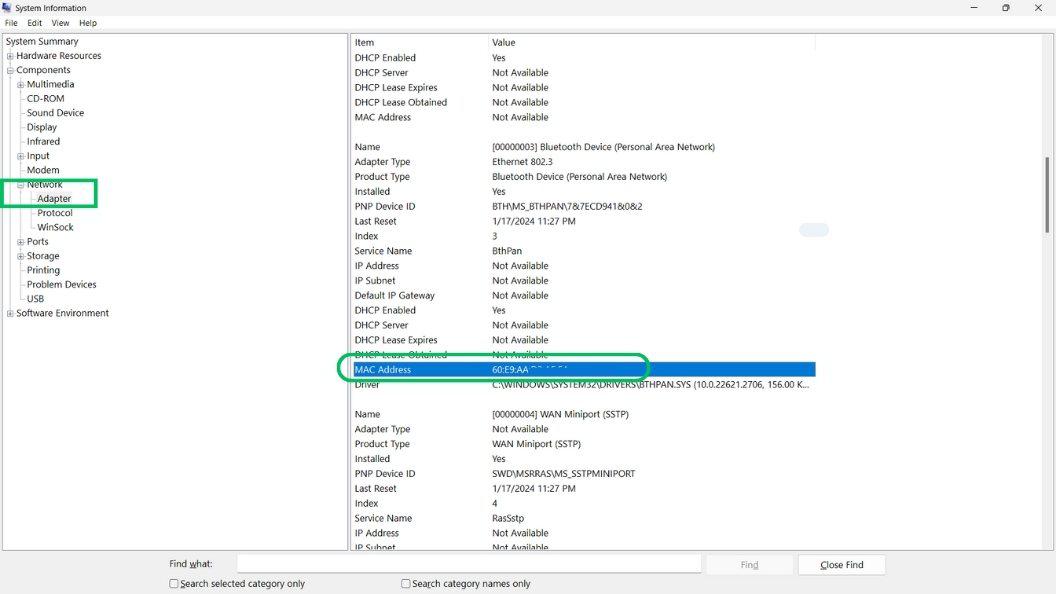Click the System Information icon in the title bar
The height and width of the screenshot is (594, 1056).
(x=10, y=8)
